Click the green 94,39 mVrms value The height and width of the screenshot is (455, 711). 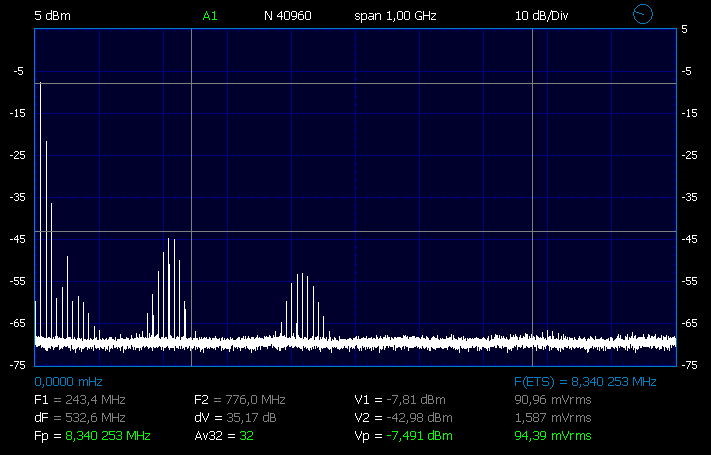(552, 436)
